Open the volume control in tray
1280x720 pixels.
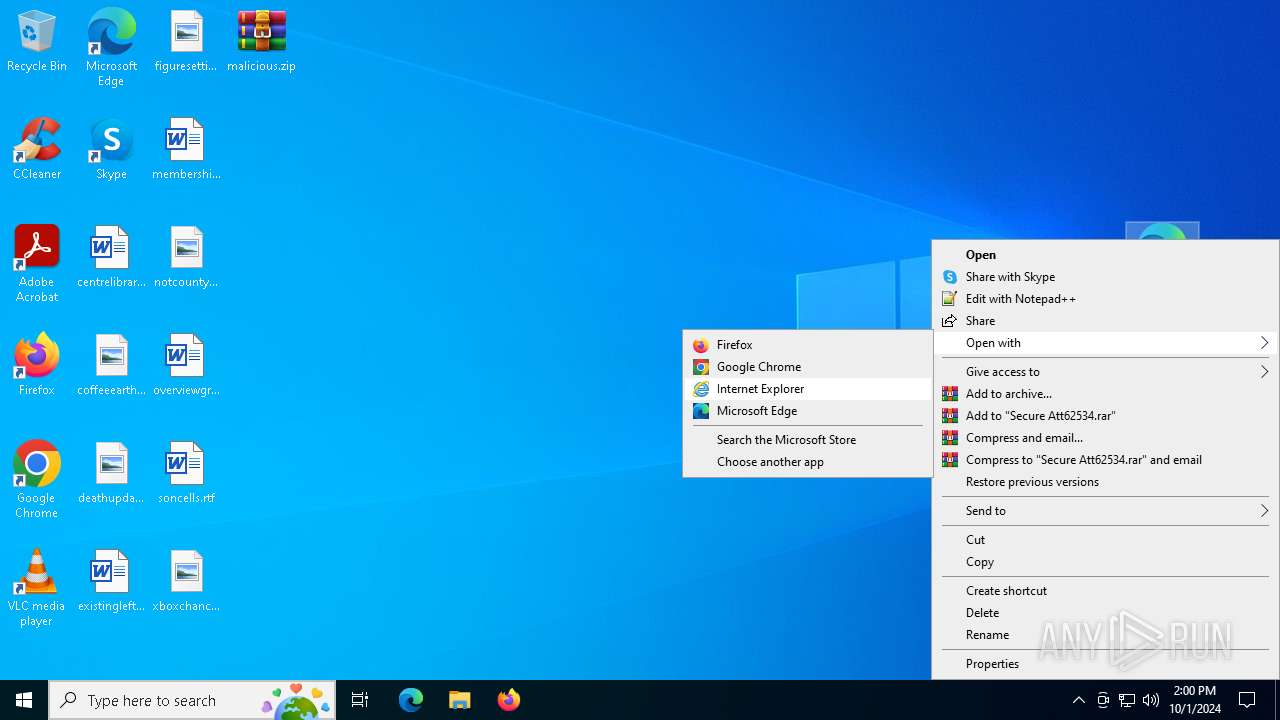coord(1151,700)
